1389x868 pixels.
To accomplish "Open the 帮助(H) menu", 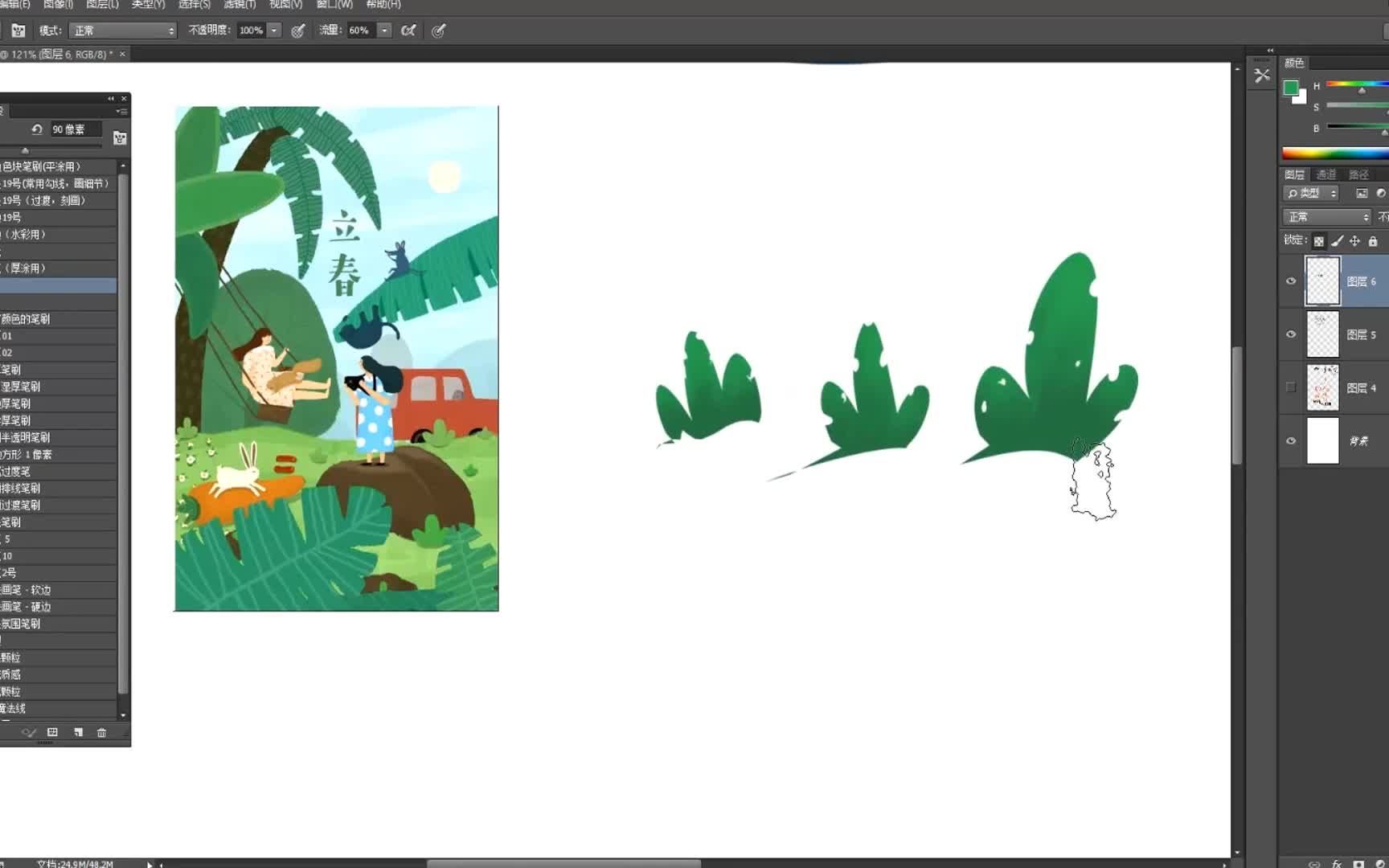I will pyautogui.click(x=383, y=4).
